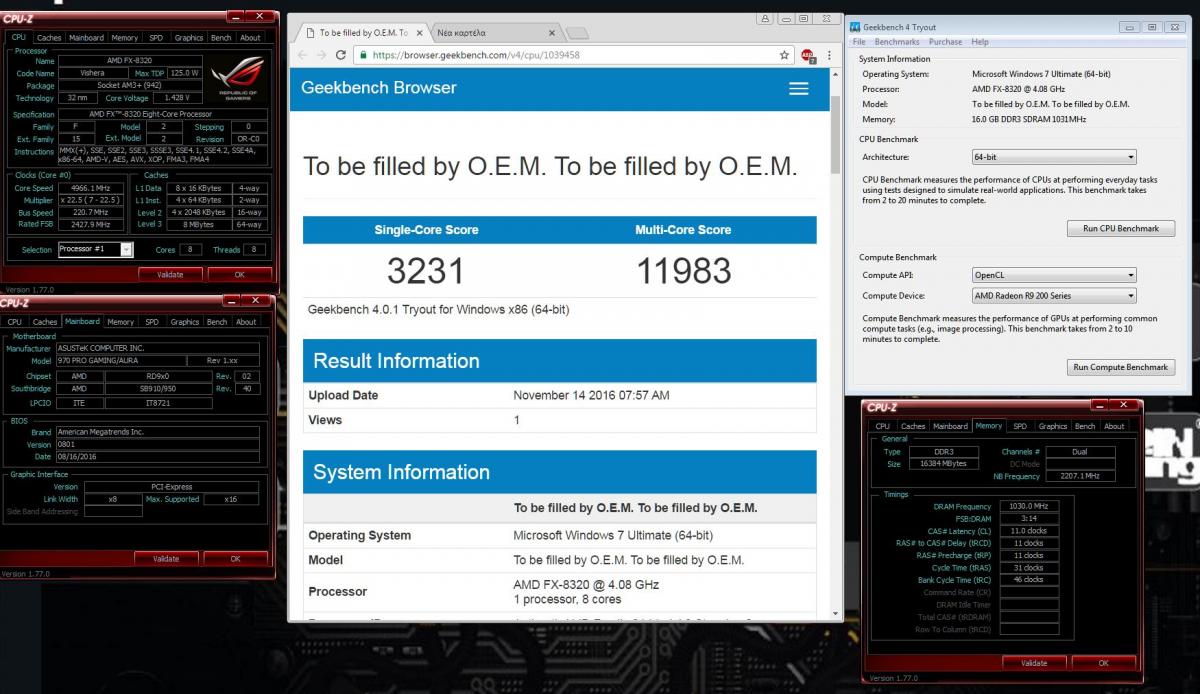Image resolution: width=1200 pixels, height=694 pixels.
Task: Click OK in the CPU-Z Mainboard window
Action: click(x=235, y=558)
